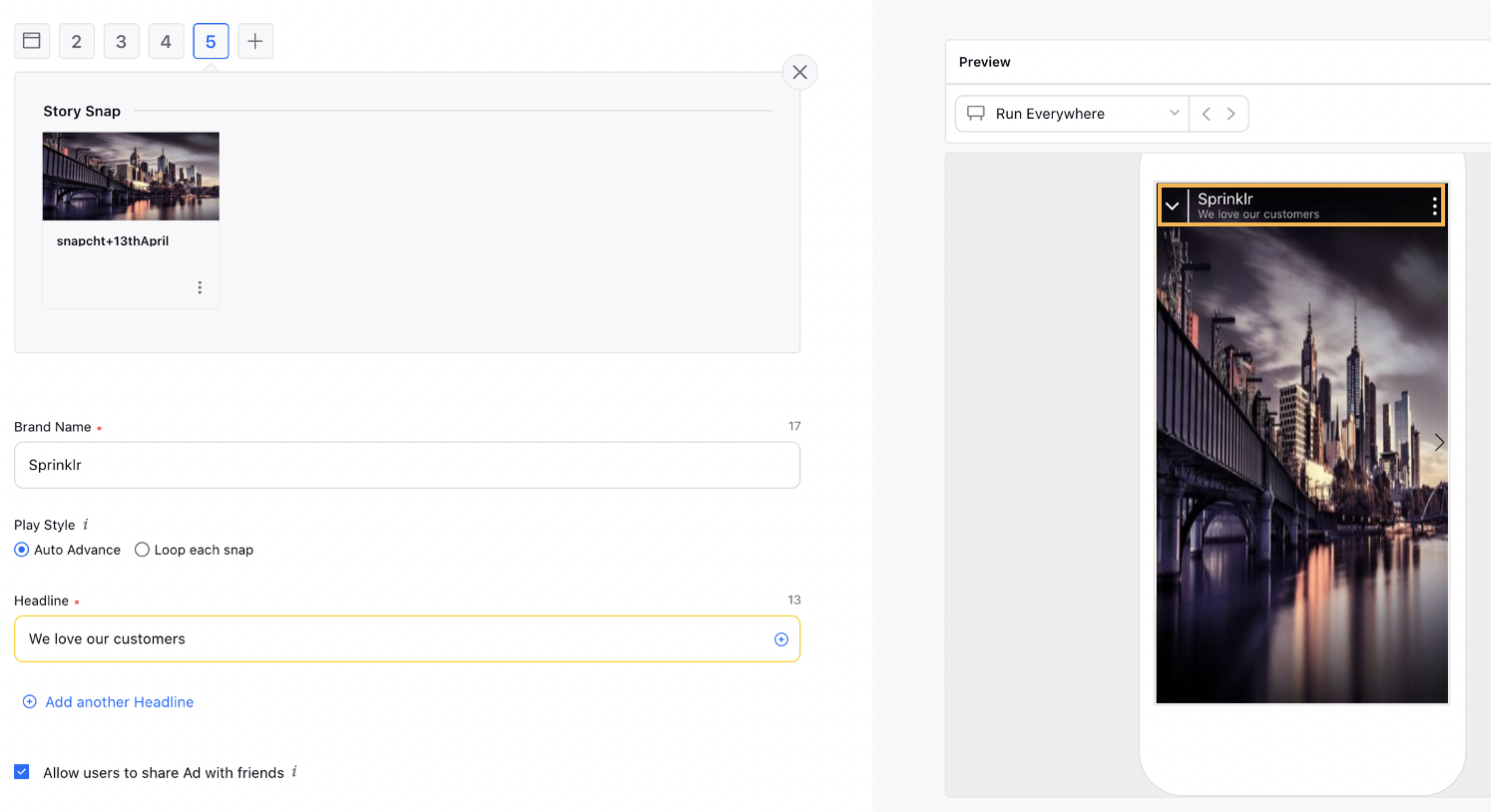This screenshot has height=812, width=1491.
Task: Select Loop each snap play style
Action: 194,550
